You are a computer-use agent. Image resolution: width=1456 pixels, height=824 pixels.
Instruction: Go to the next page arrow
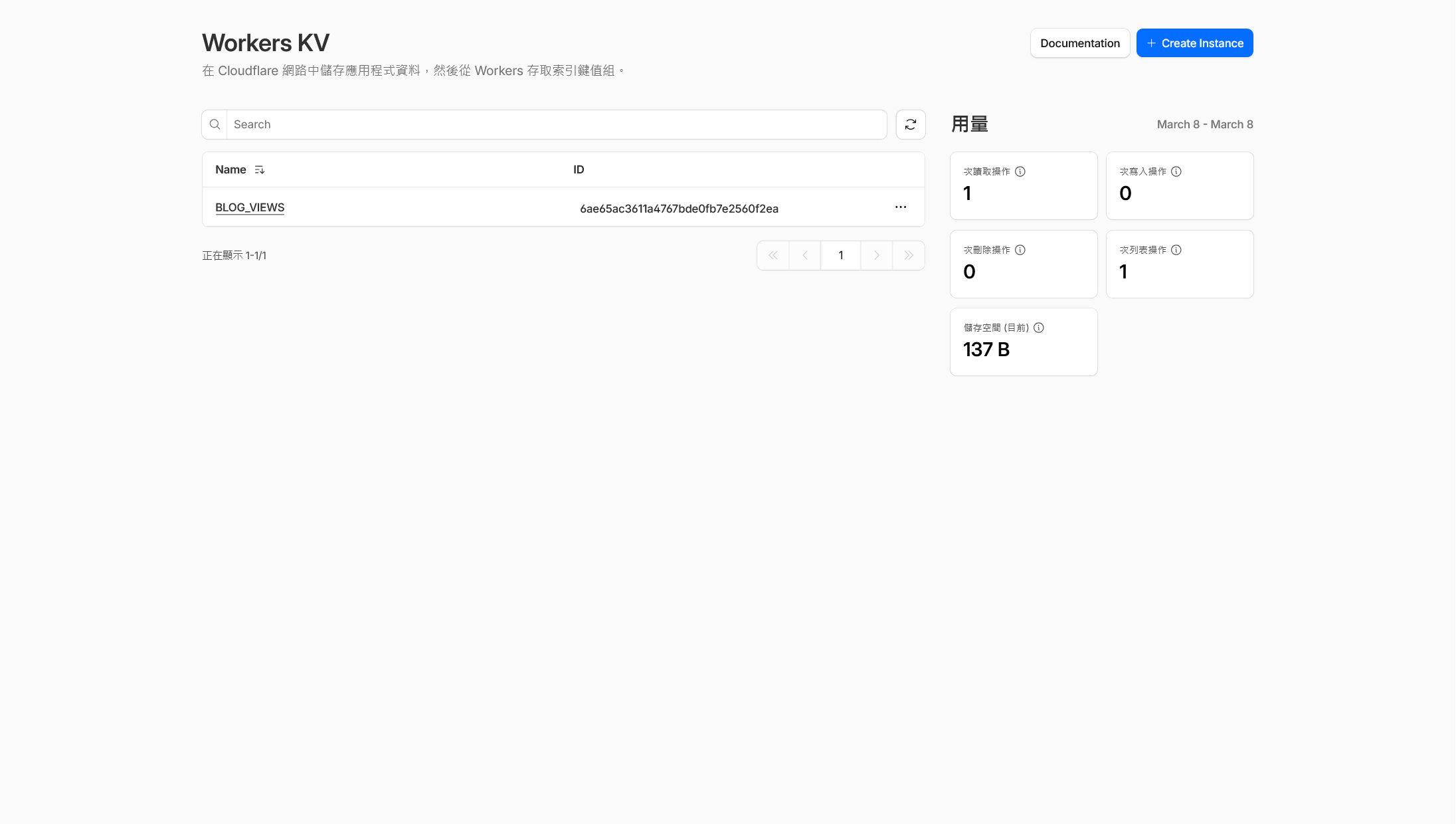(x=877, y=255)
